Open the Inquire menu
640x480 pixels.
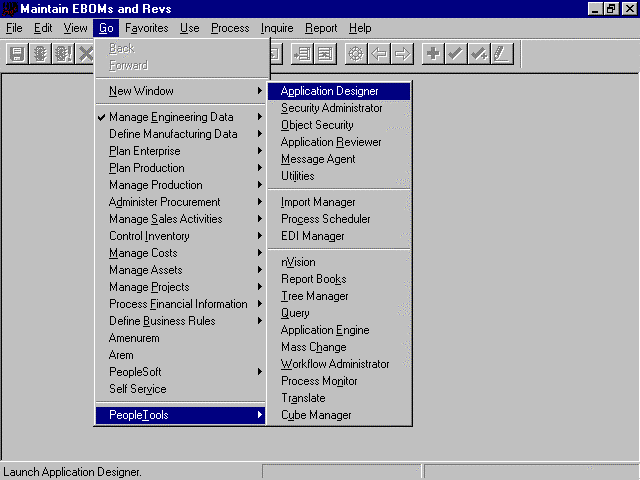pyautogui.click(x=277, y=28)
